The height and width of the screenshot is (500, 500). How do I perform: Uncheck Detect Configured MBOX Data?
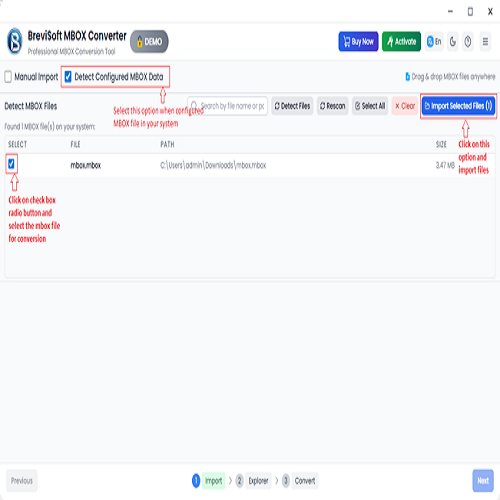[x=68, y=77]
